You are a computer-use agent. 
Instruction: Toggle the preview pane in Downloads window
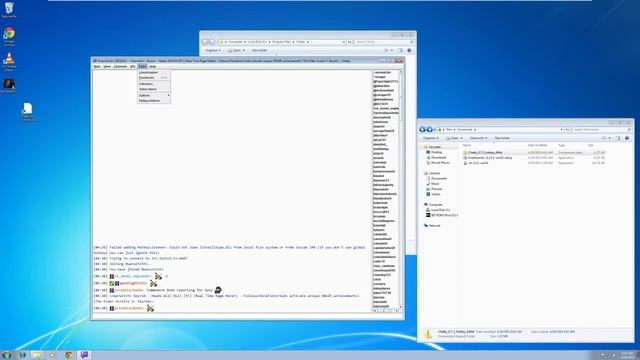click(x=618, y=138)
